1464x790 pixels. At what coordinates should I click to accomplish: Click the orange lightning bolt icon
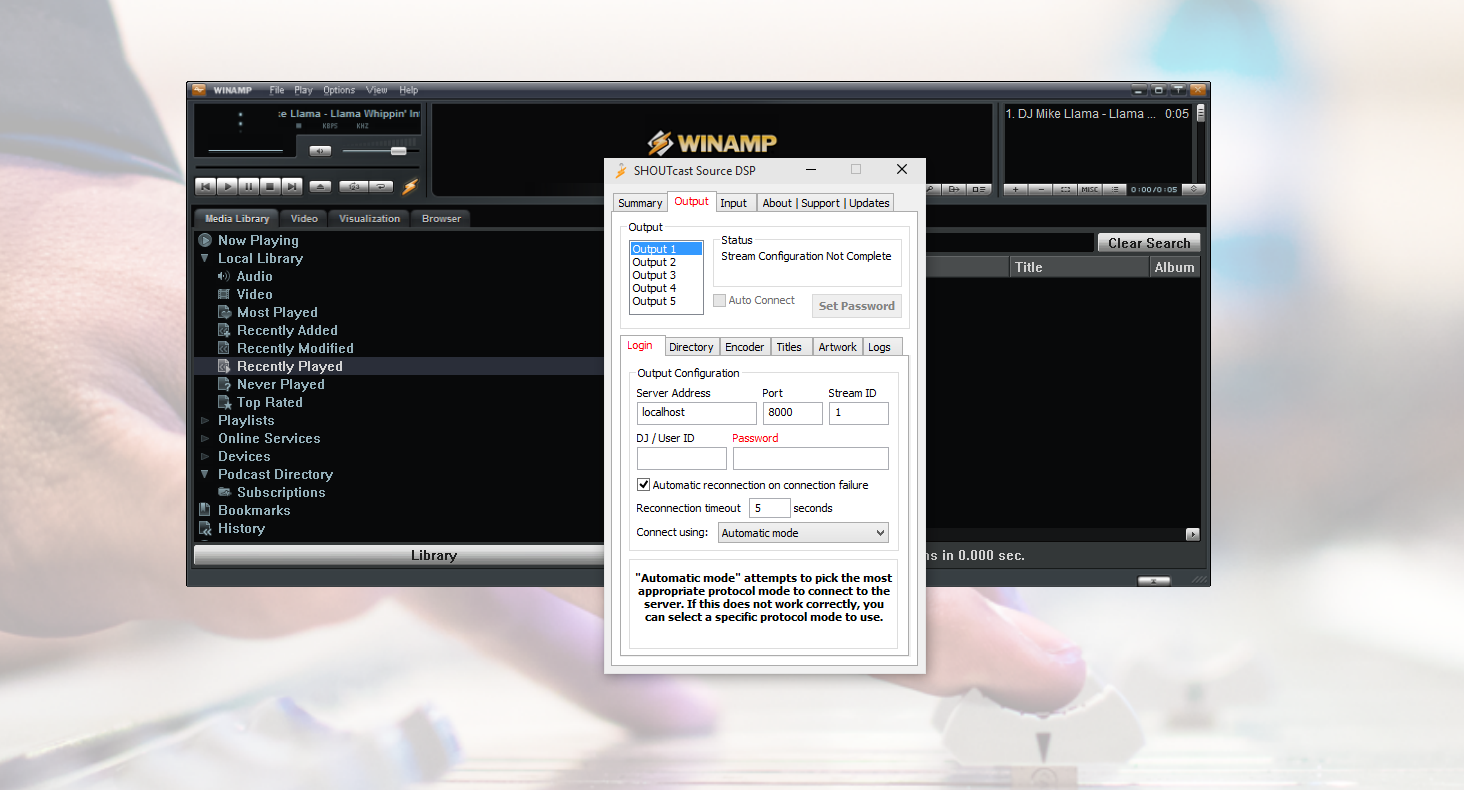[x=410, y=186]
